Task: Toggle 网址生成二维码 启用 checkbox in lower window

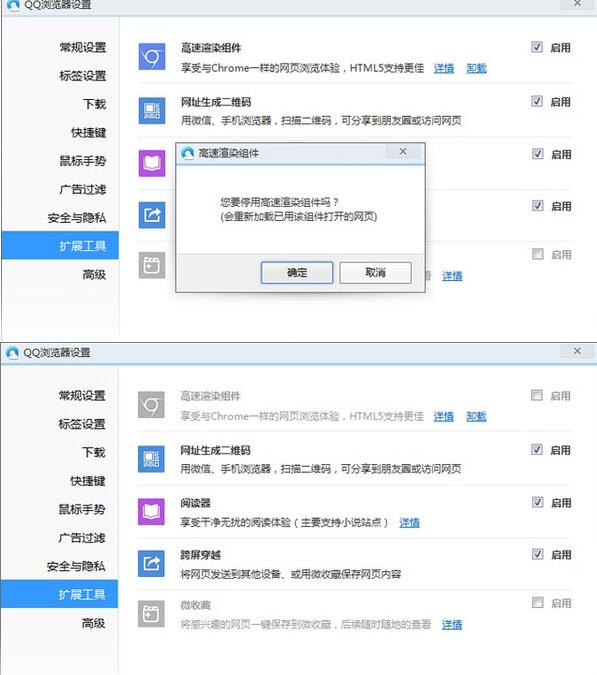Action: click(537, 449)
